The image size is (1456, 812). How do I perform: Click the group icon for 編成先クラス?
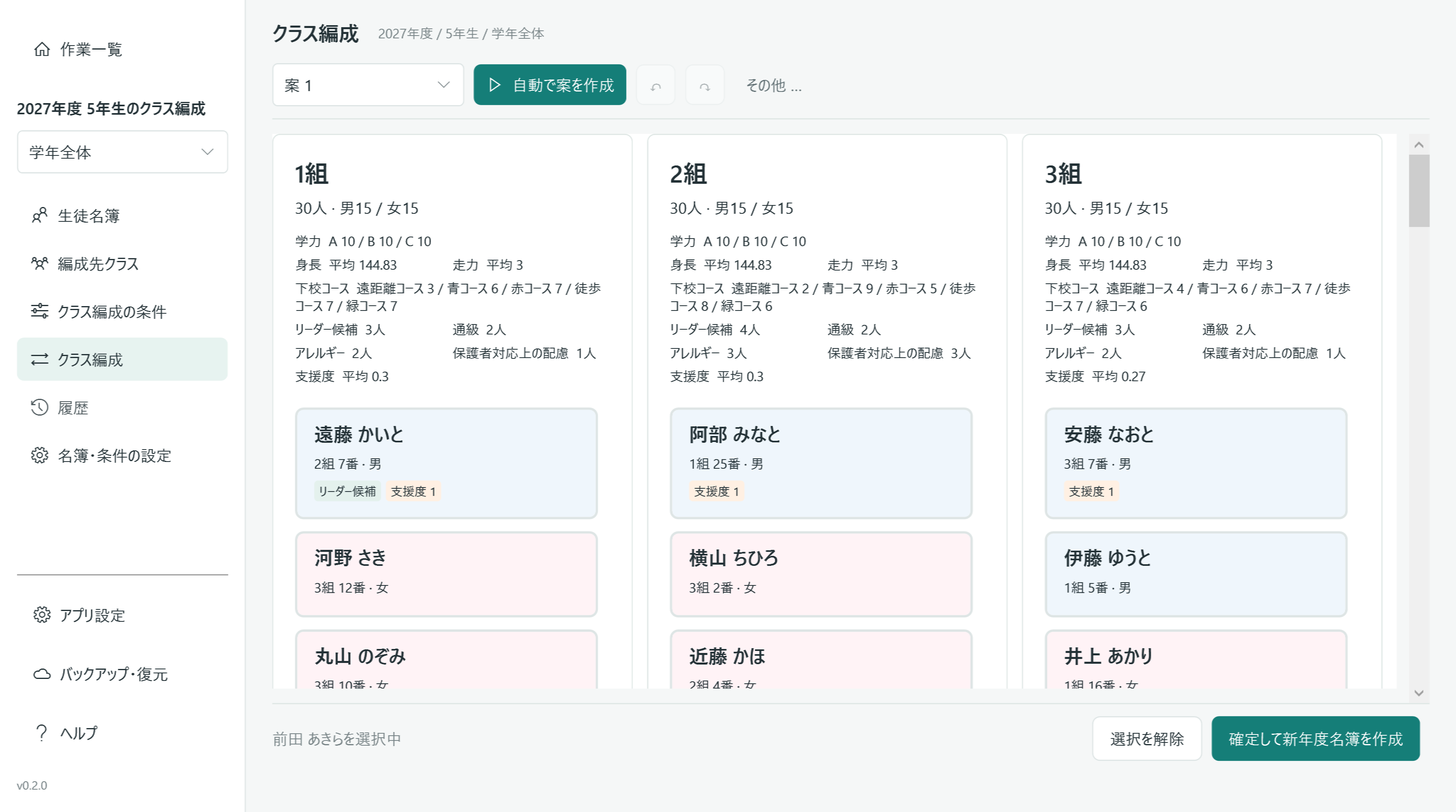click(x=40, y=263)
